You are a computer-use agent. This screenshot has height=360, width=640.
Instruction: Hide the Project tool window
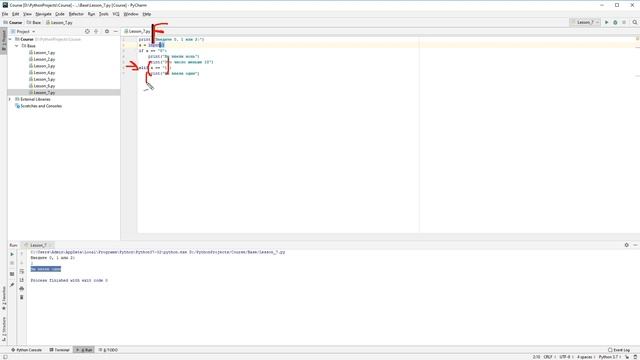[116, 31]
